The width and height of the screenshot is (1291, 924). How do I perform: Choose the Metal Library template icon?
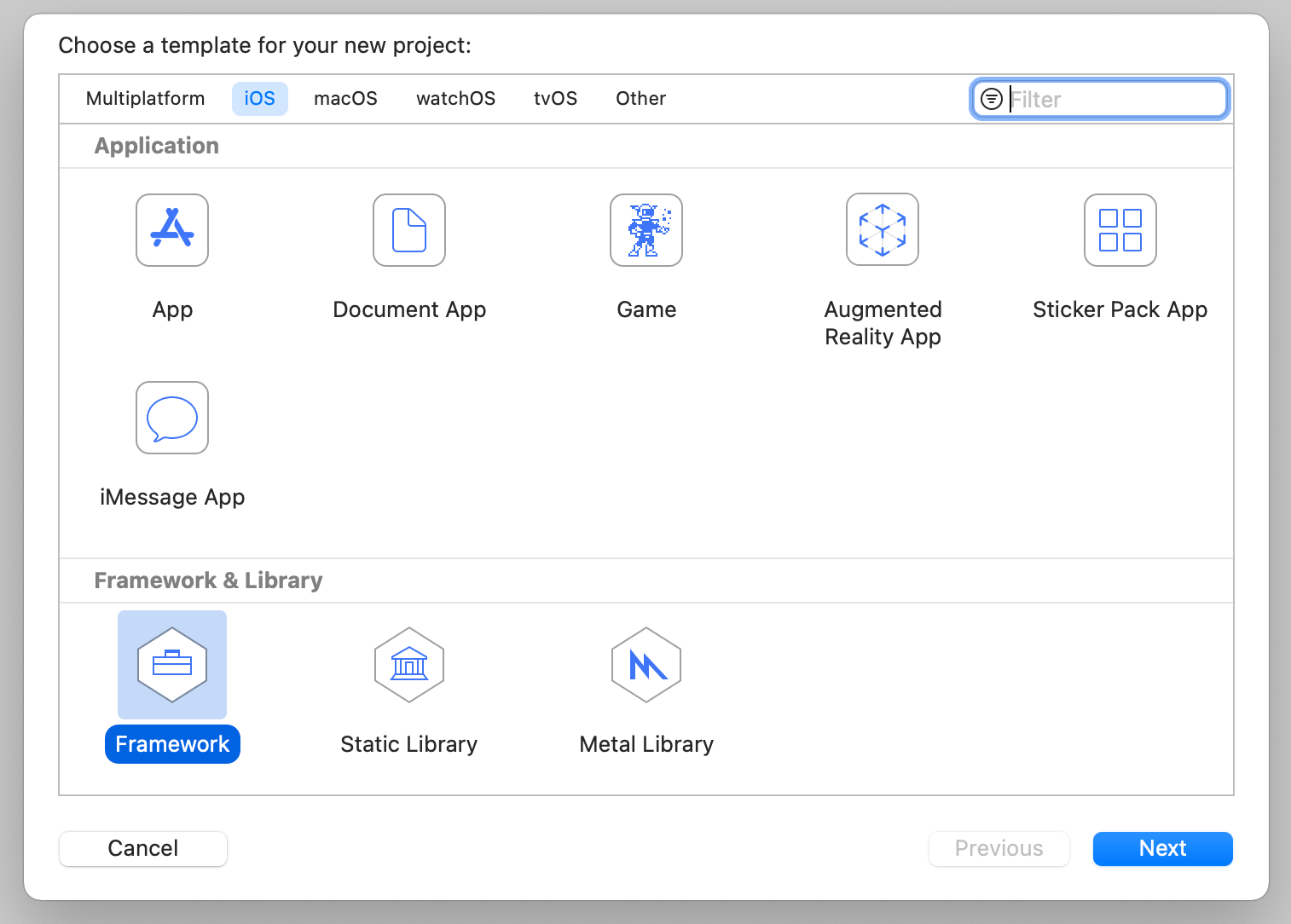(646, 665)
